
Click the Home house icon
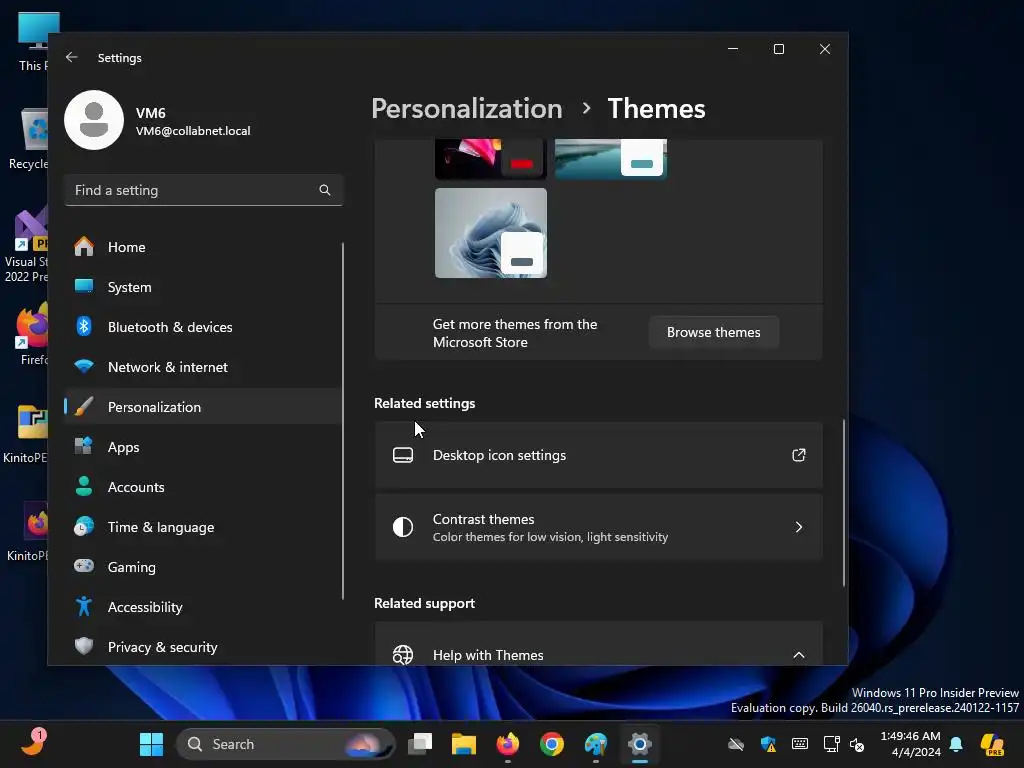click(84, 246)
